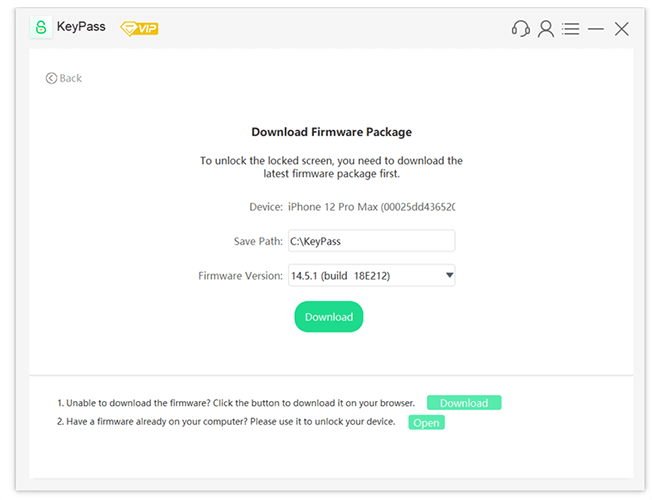Open the user account profile icon

pos(546,29)
